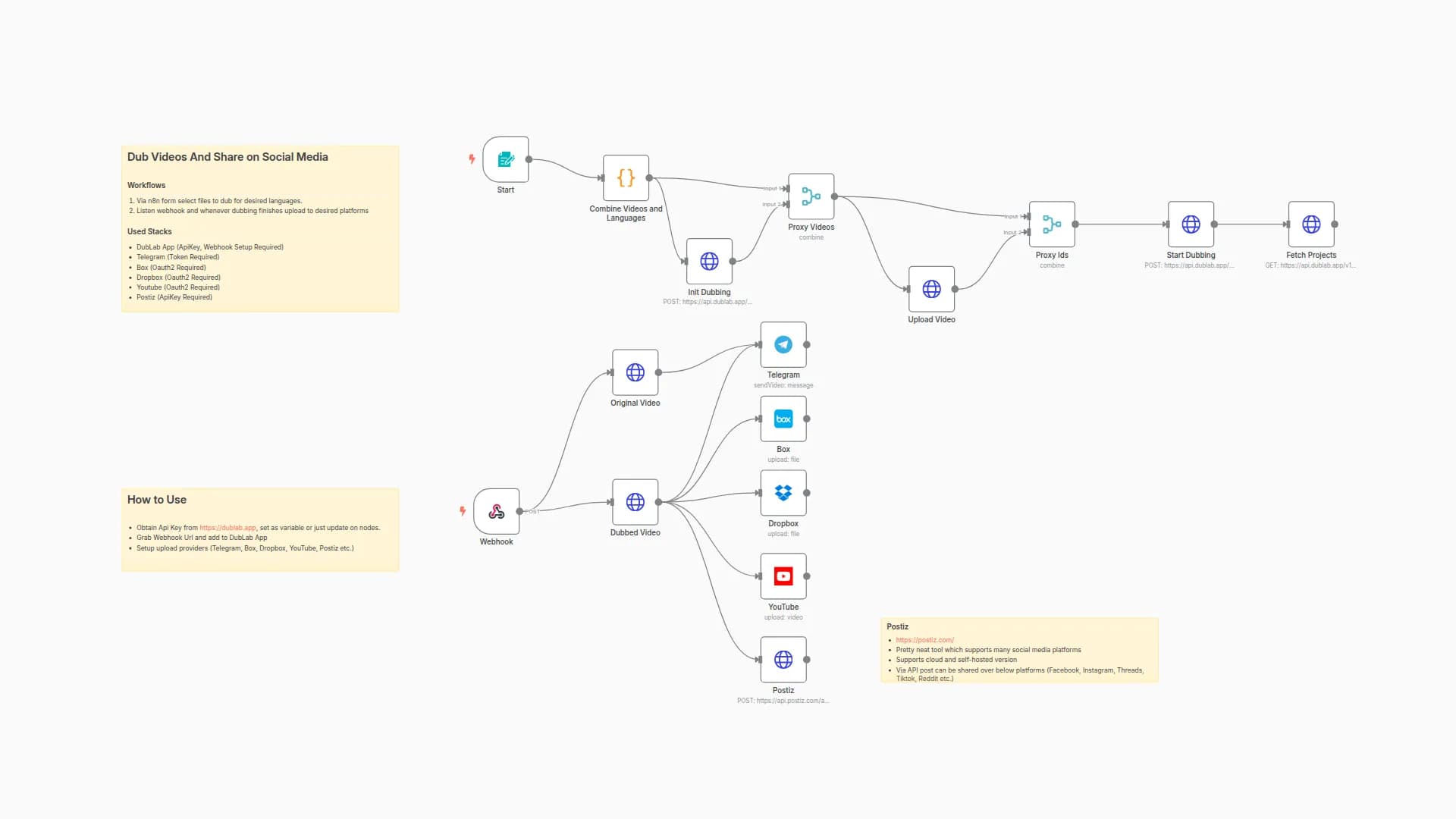
Task: Click the 'Postiz (ApiKey Required)' line
Action: pos(174,297)
